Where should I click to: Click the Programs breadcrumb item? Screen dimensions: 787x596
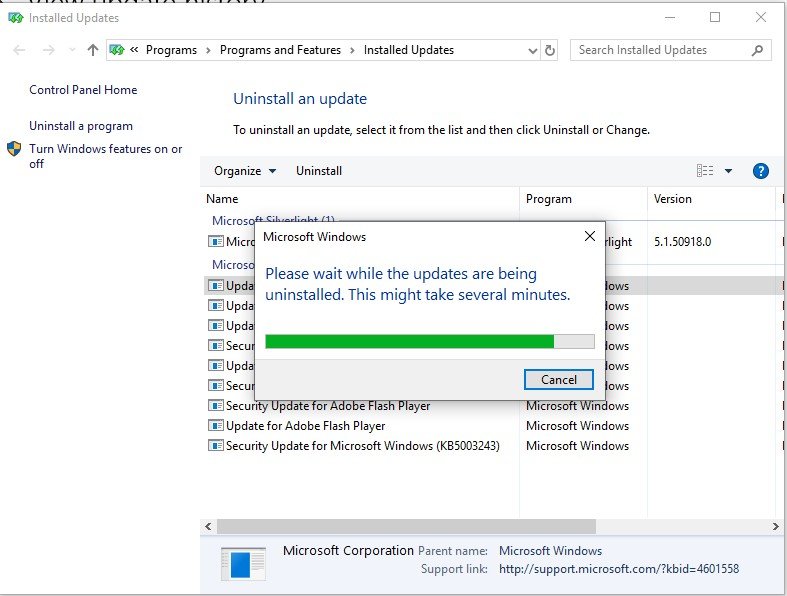pos(171,50)
